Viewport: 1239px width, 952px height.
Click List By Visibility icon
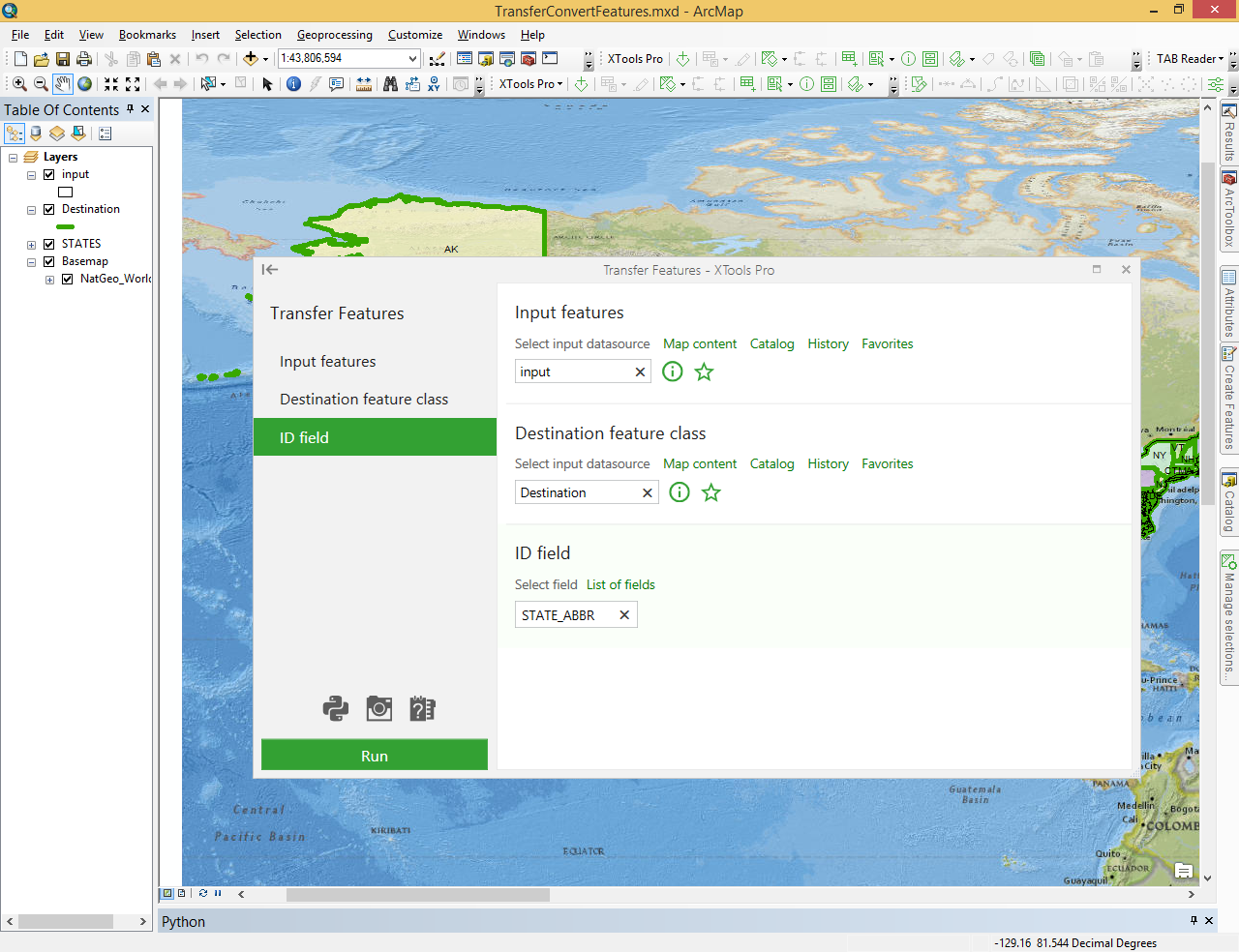(x=57, y=134)
